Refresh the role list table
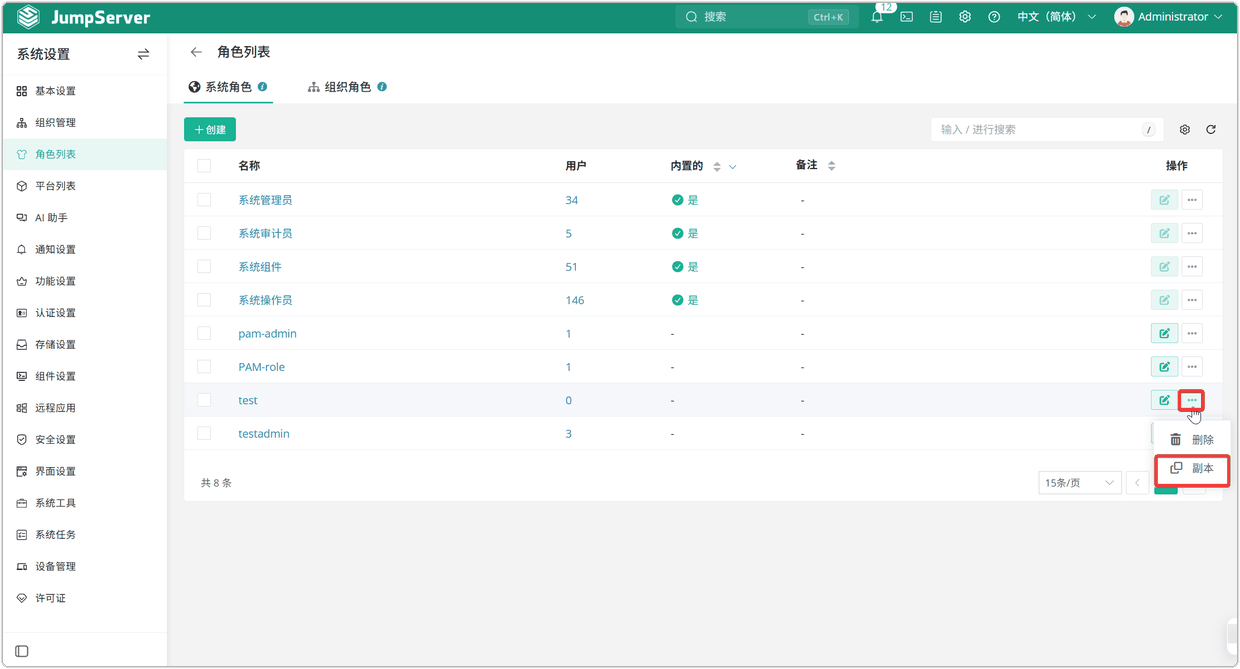Screen dimensions: 1240x669 click(1211, 130)
